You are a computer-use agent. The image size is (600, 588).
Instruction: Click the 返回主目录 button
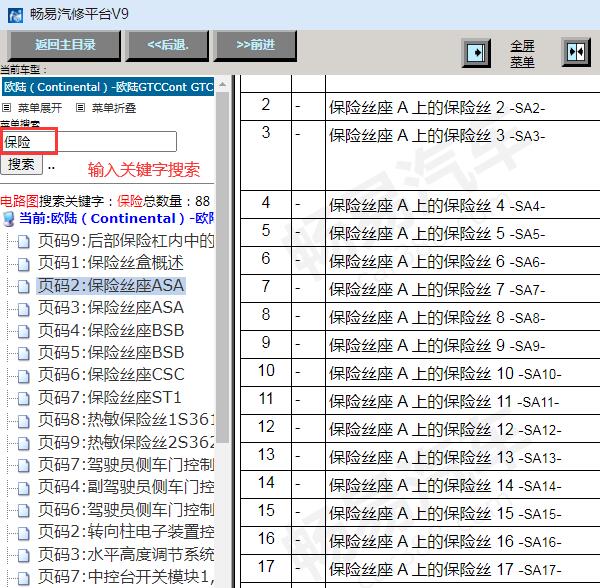click(x=65, y=45)
